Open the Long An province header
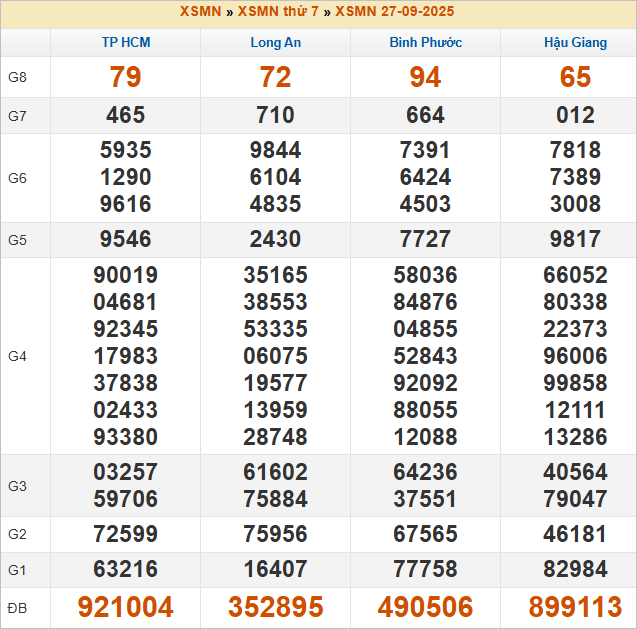637x629 pixels. click(x=275, y=43)
